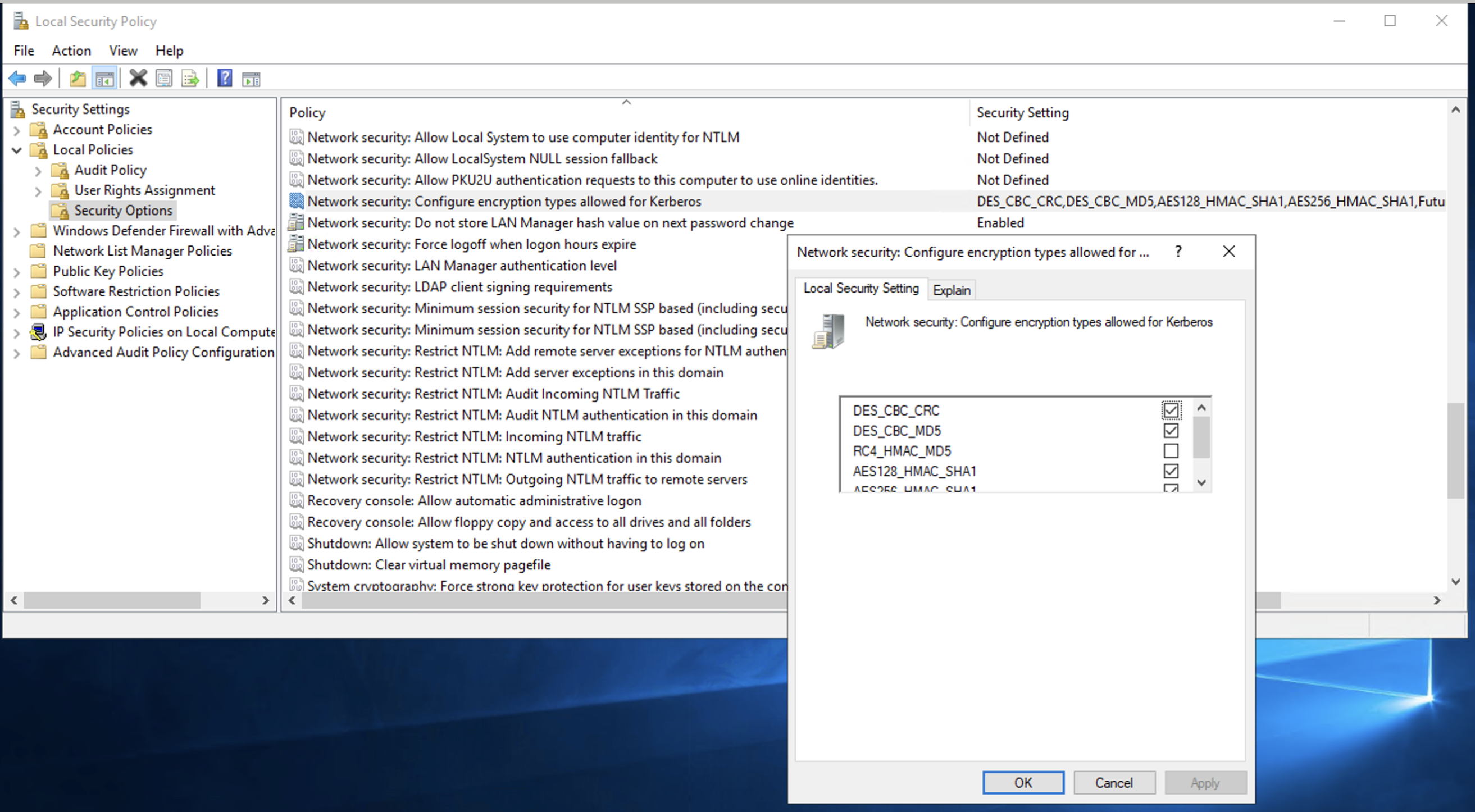Screen dimensions: 1475x812
Task: Toggle the Show/Hide Console Tree icon
Action: [105, 79]
